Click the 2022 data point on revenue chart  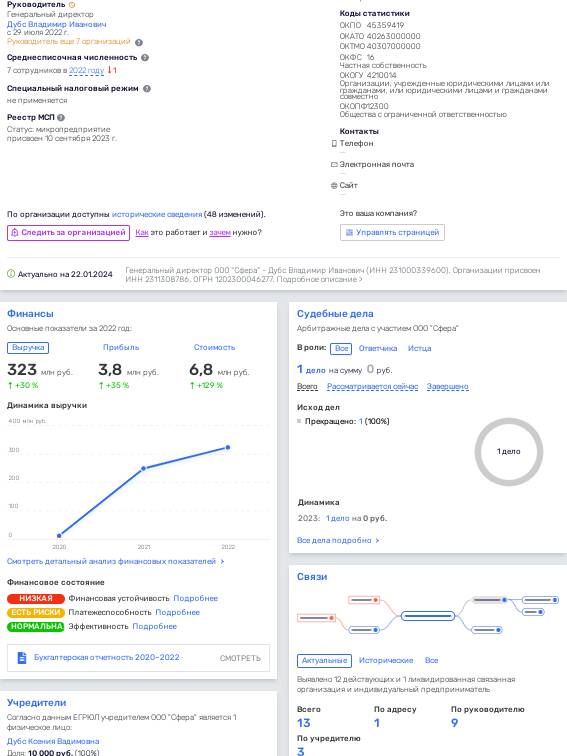pos(228,447)
